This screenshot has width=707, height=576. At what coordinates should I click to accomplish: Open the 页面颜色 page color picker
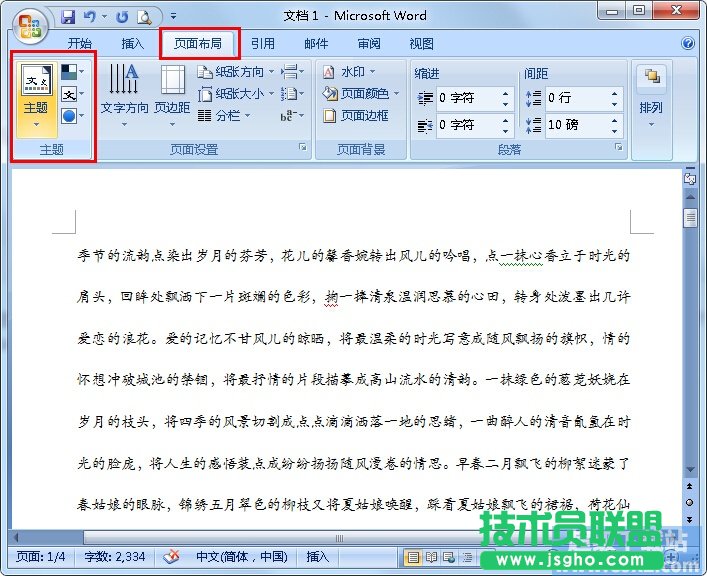click(361, 94)
